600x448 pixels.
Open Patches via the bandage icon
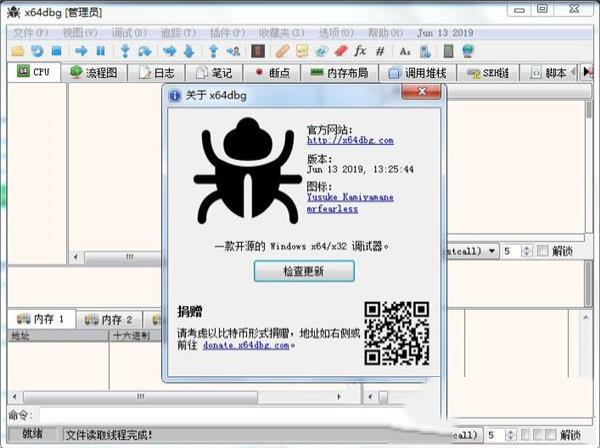coord(282,51)
